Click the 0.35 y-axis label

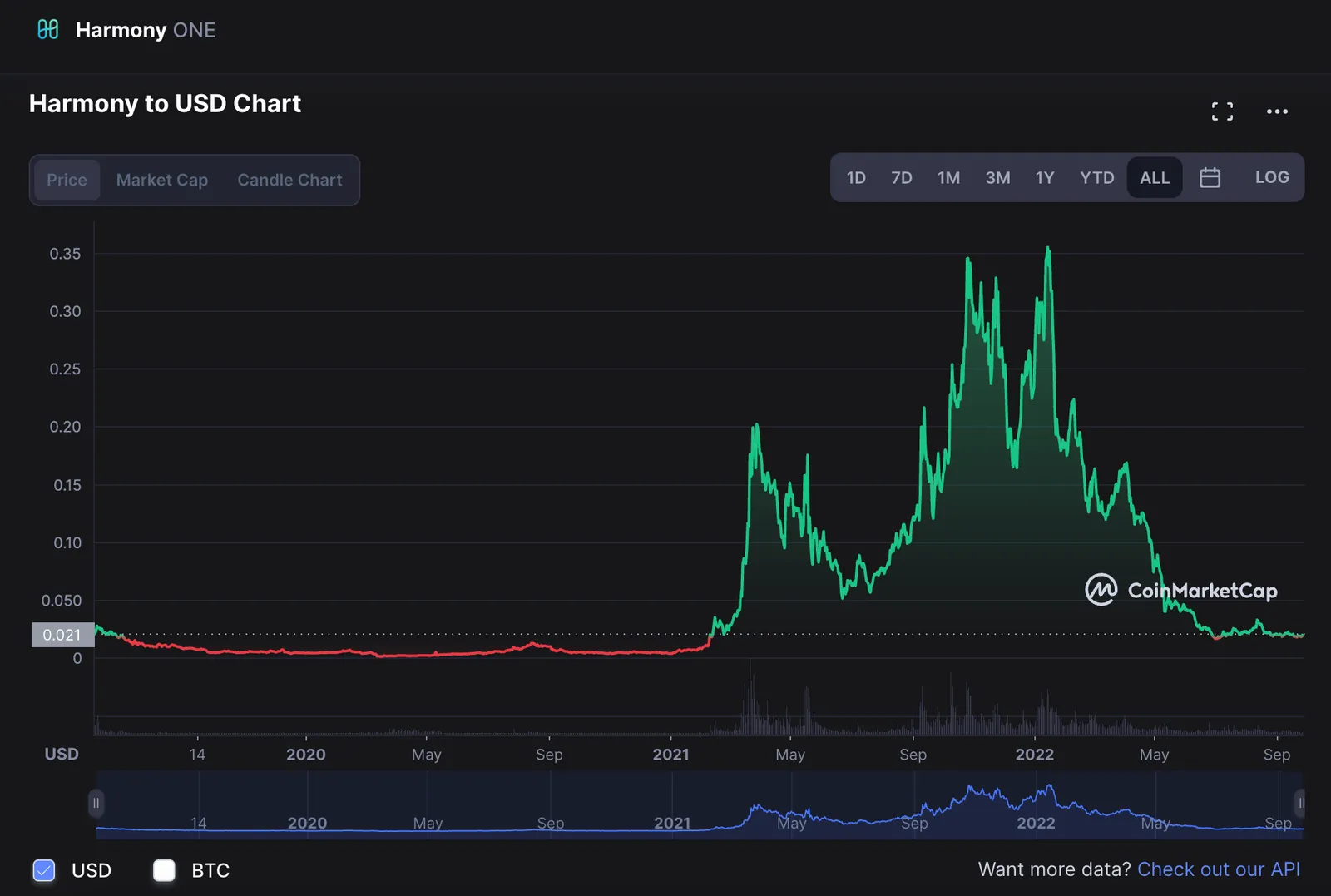point(65,254)
